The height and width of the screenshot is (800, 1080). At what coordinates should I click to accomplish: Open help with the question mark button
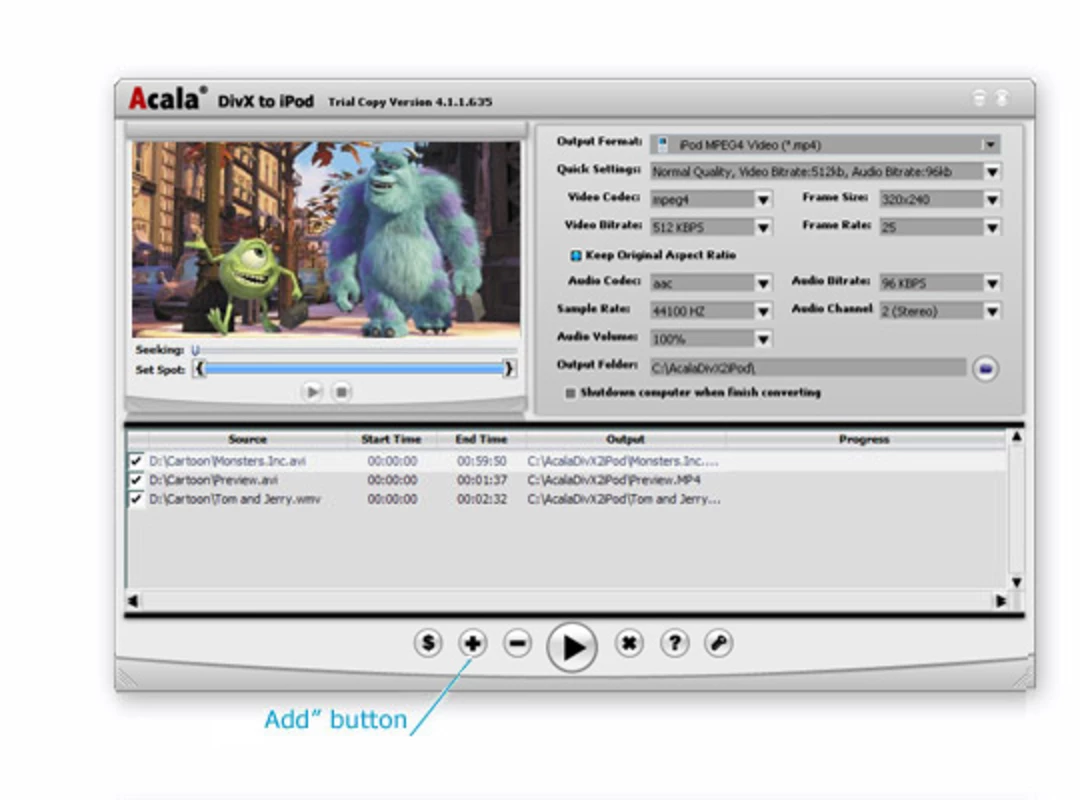(674, 643)
